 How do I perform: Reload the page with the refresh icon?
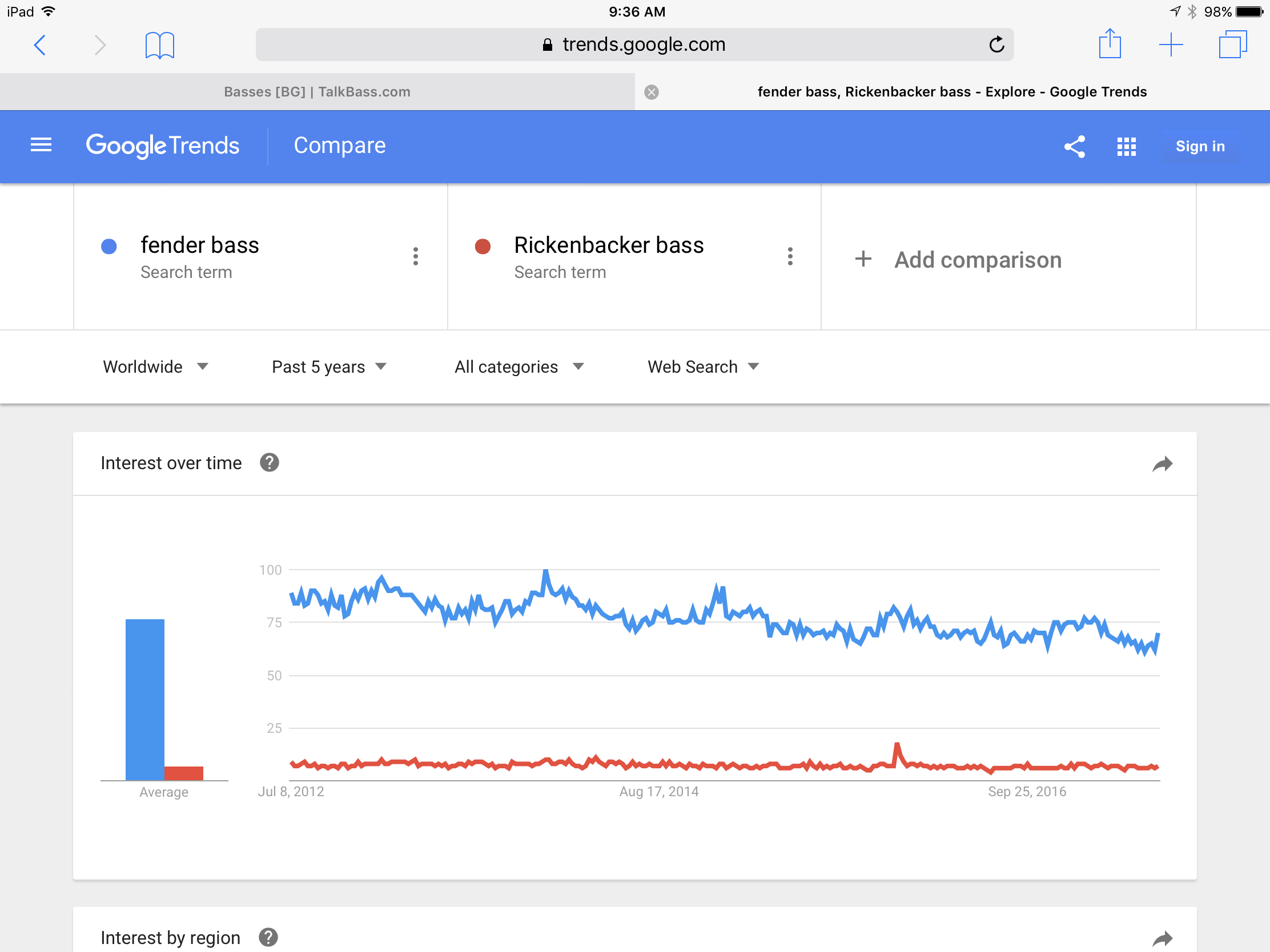[x=996, y=44]
